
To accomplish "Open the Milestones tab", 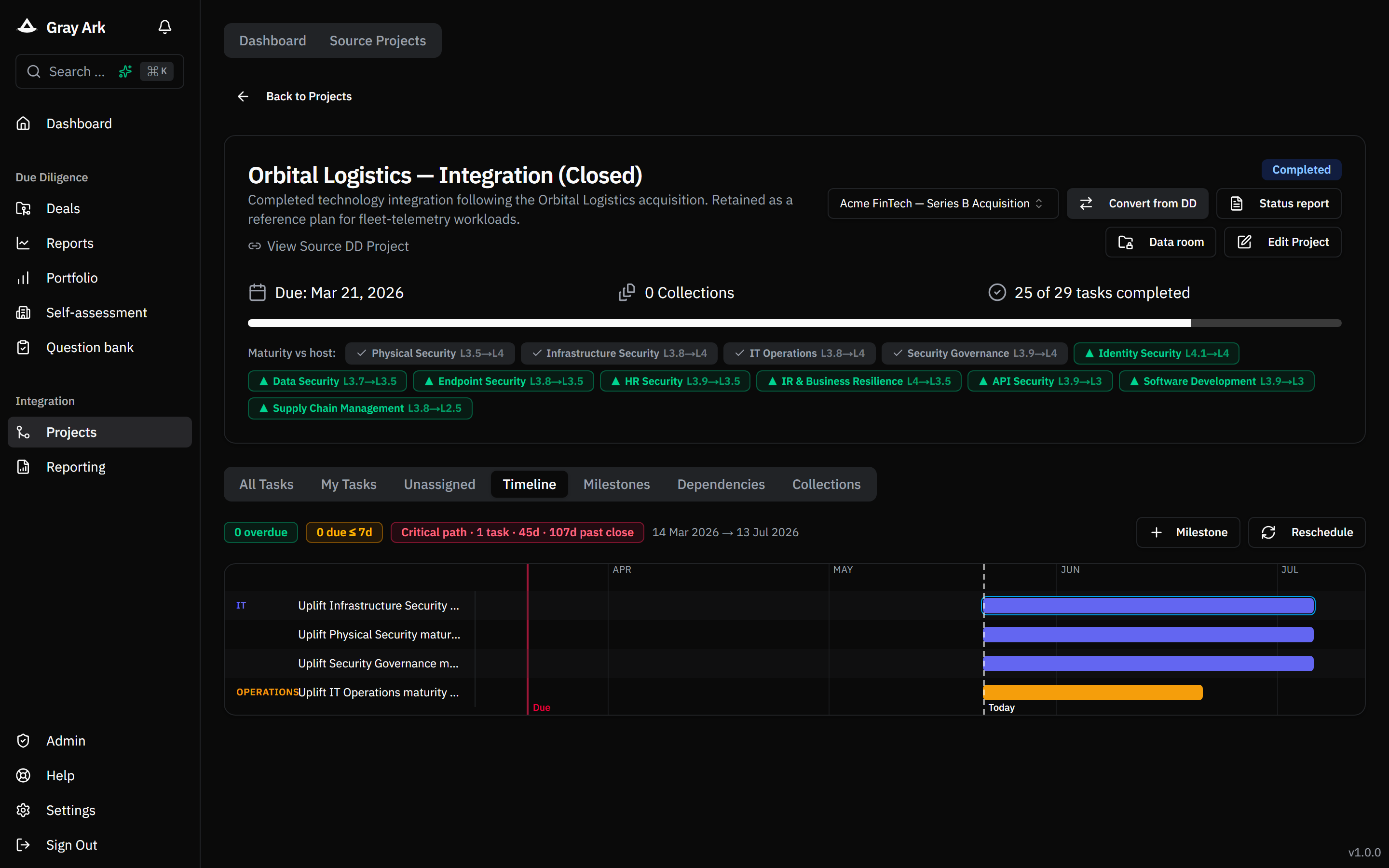I will pos(616,484).
